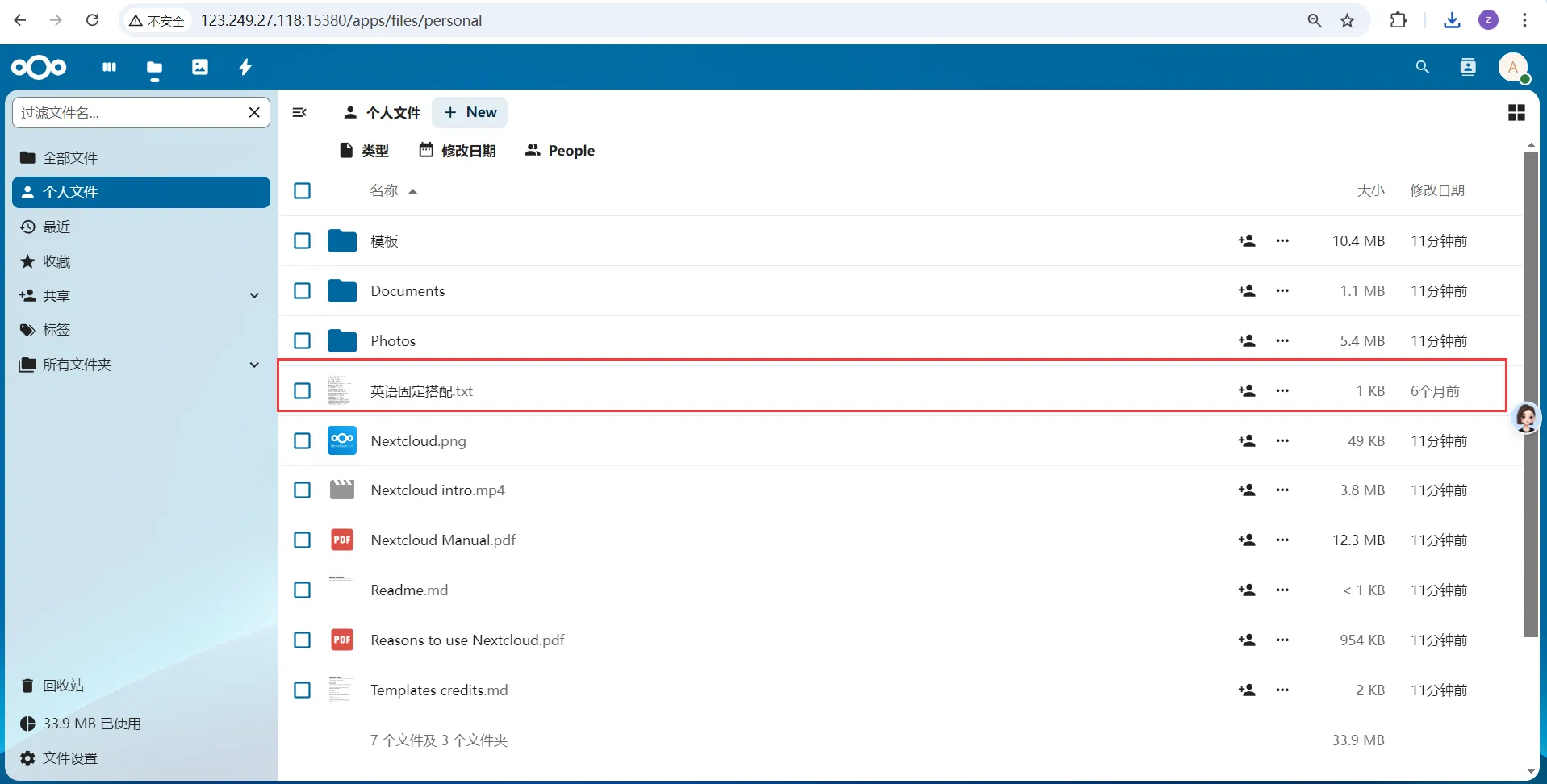Click the file list vertical scrollbar

tap(1531, 395)
